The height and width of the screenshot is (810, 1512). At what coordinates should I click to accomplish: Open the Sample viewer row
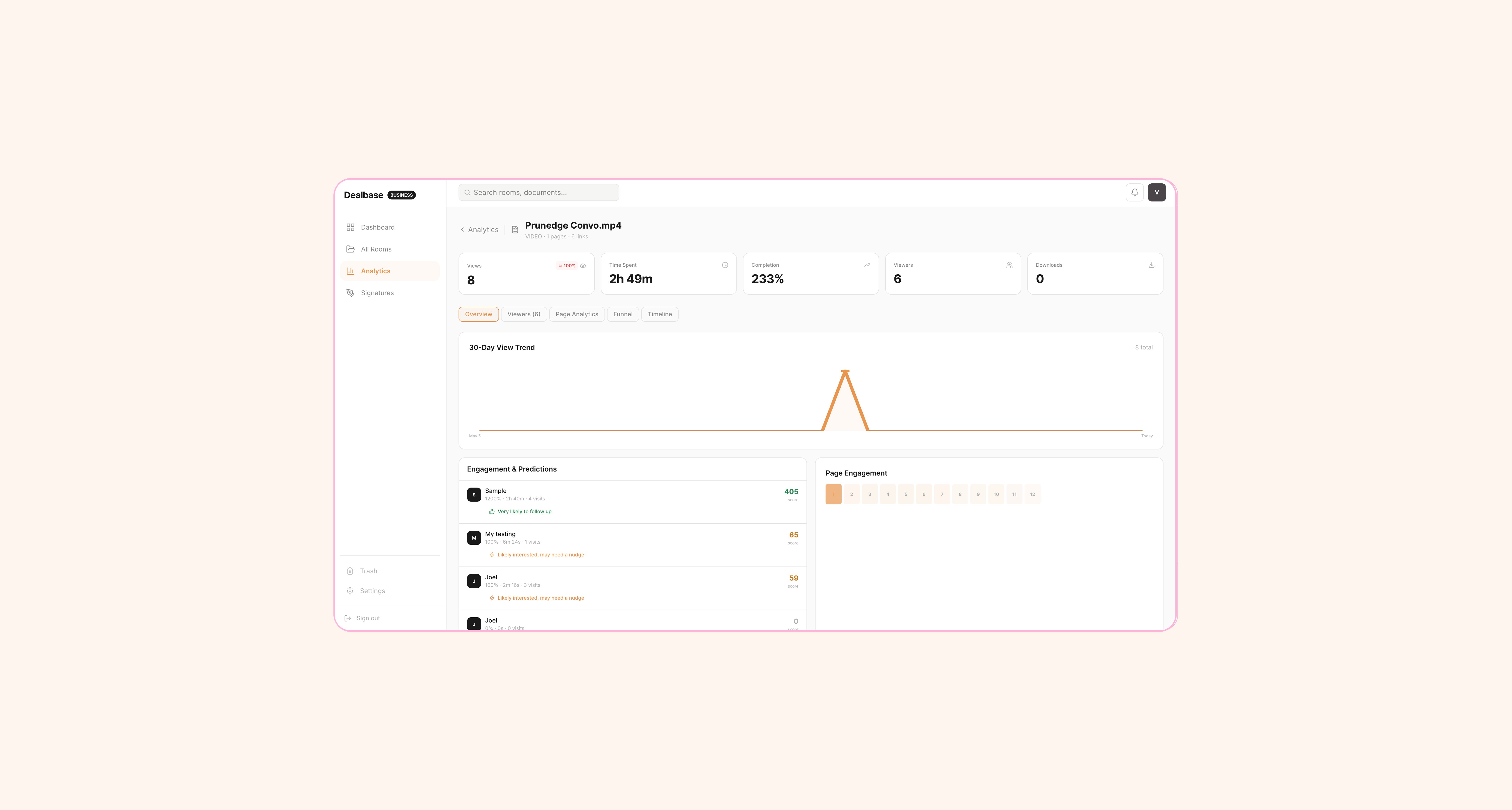point(632,502)
